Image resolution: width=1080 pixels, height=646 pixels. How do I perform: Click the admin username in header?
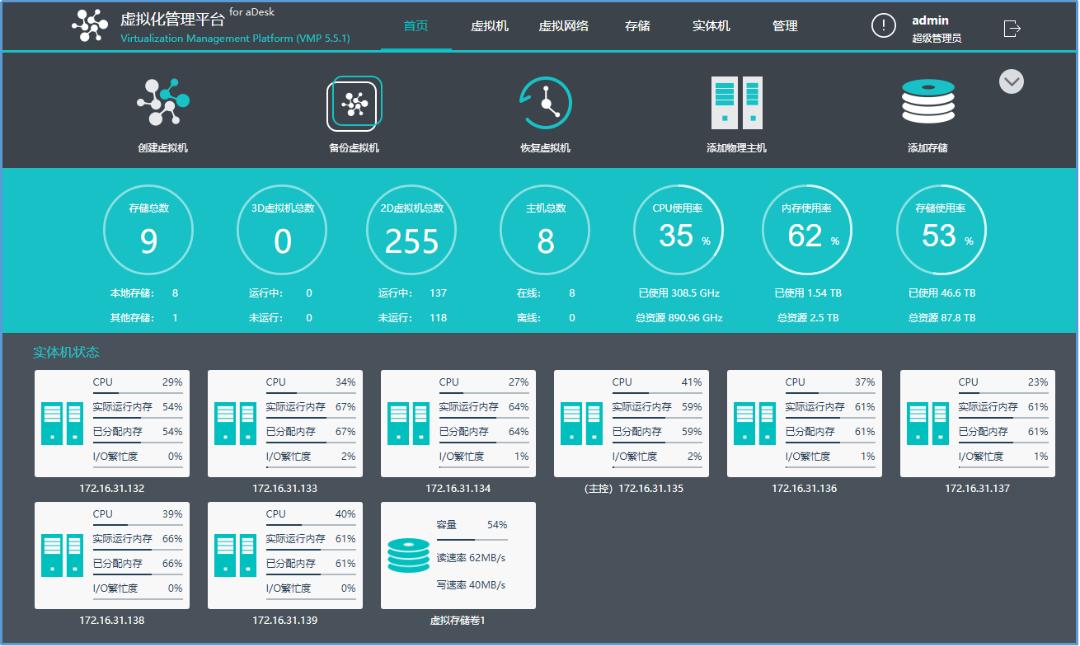(x=930, y=20)
